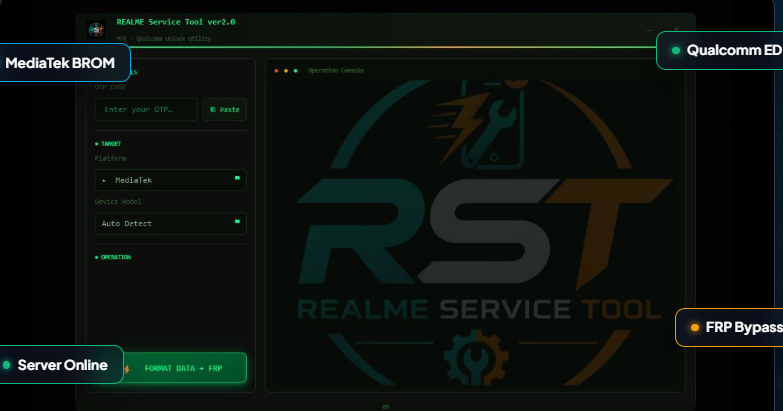This screenshot has width=783, height=411.
Task: Click the FRP Bypass badge
Action: click(730, 328)
